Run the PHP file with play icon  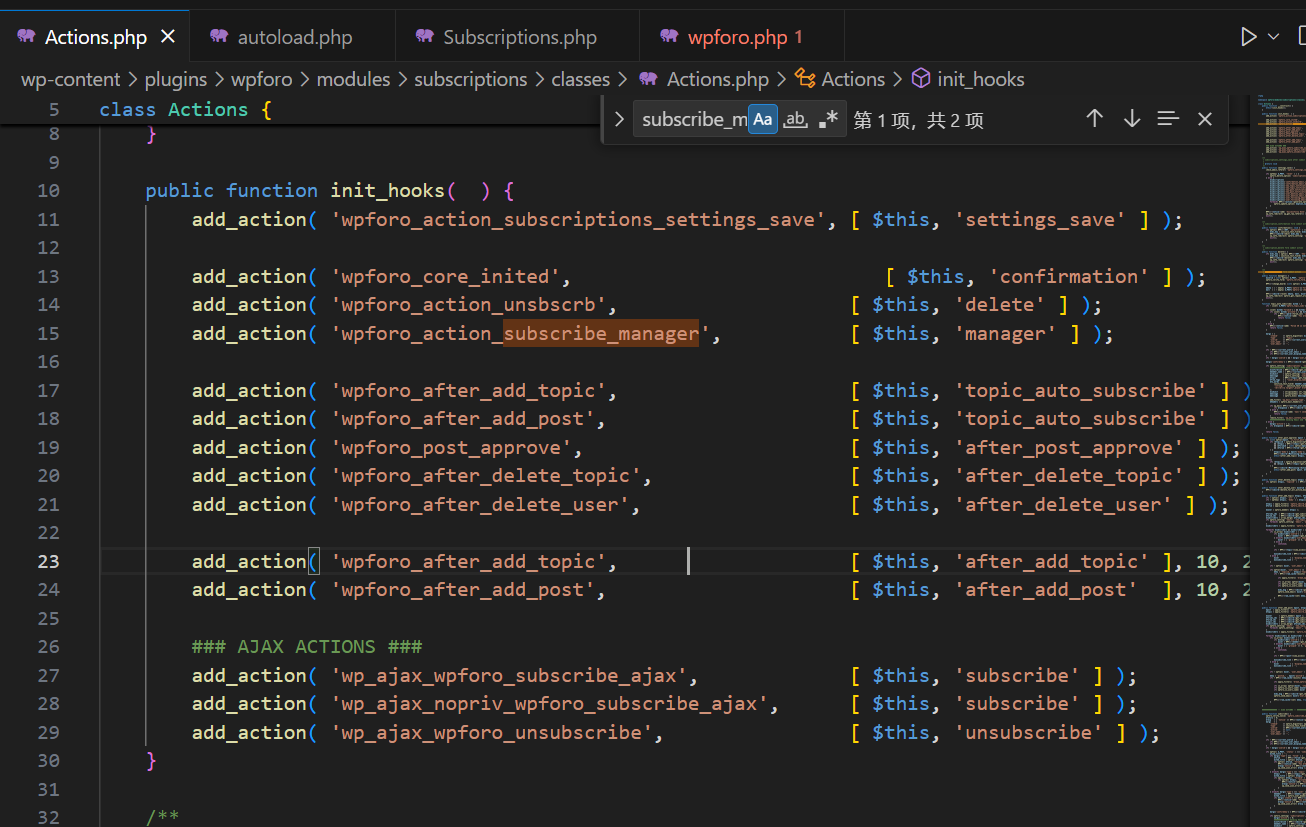pyautogui.click(x=1248, y=37)
